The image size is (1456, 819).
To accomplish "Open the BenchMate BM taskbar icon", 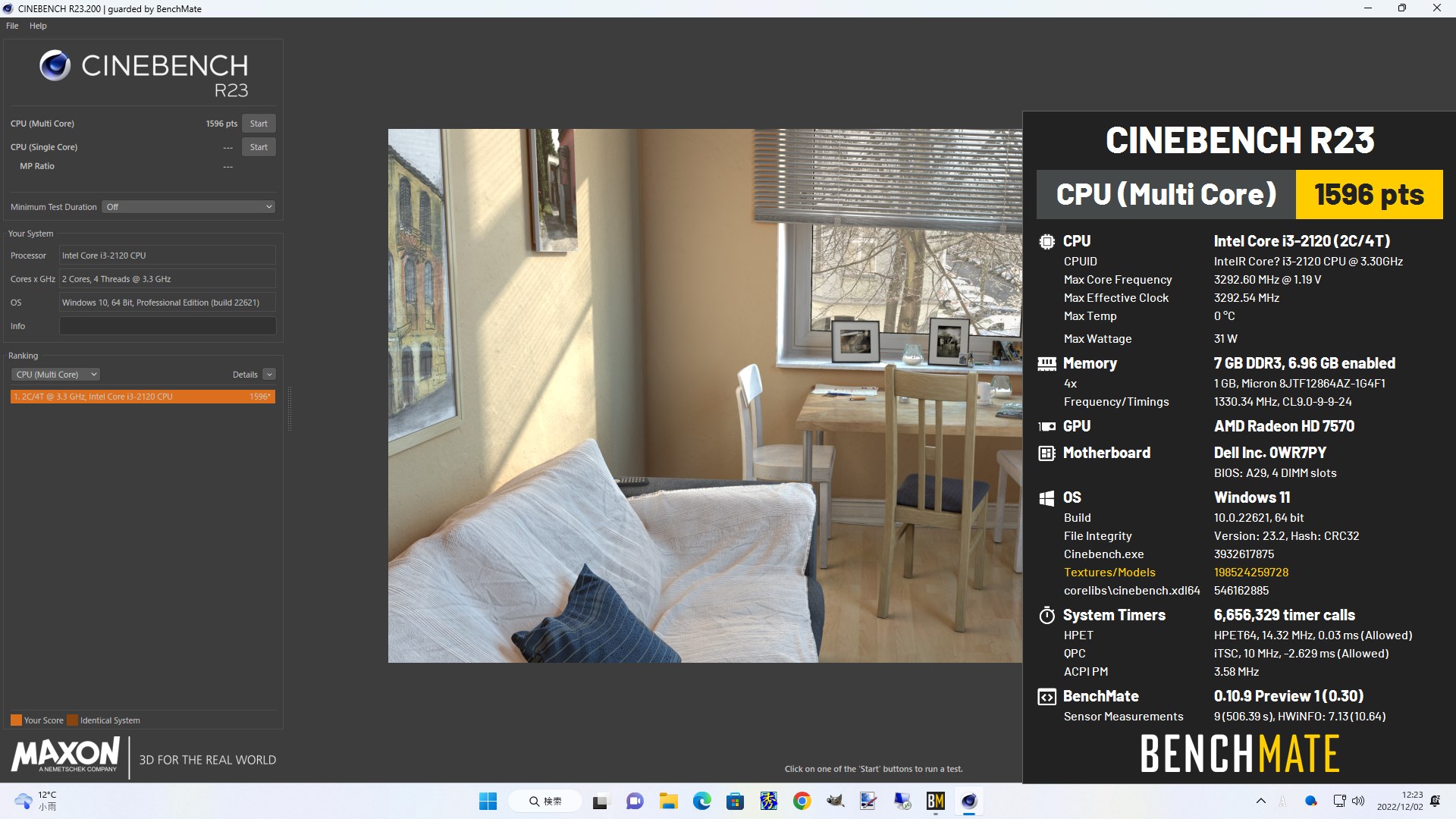I will [x=935, y=801].
